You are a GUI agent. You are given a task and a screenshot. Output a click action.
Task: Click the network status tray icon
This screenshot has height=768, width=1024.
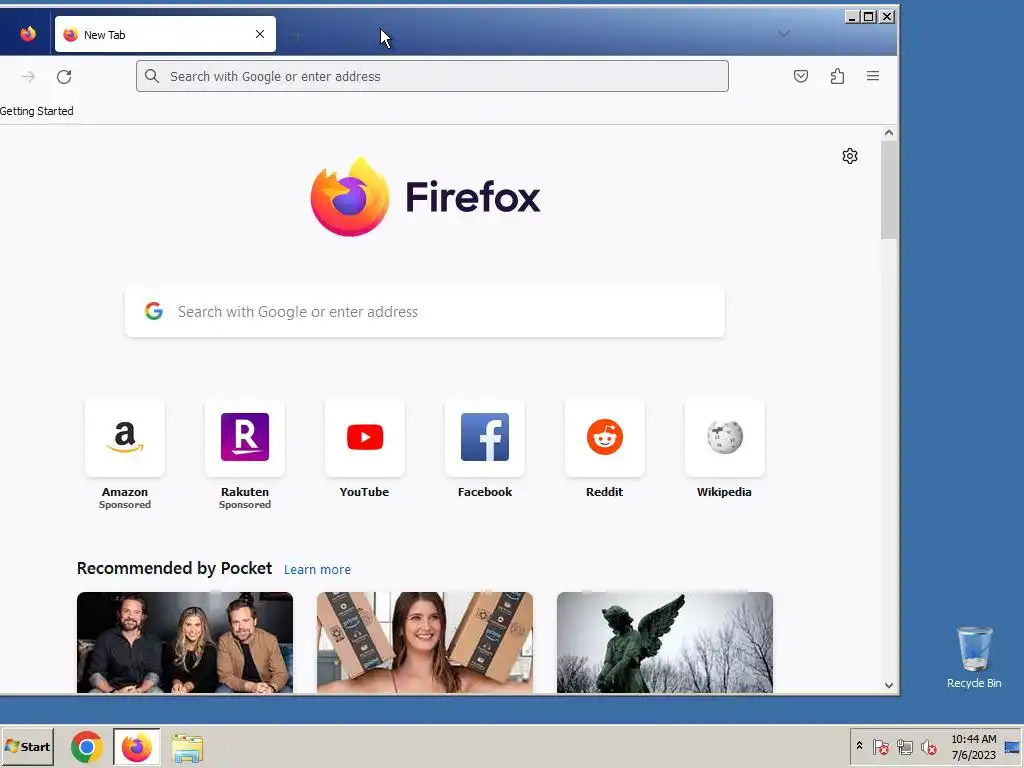904,746
